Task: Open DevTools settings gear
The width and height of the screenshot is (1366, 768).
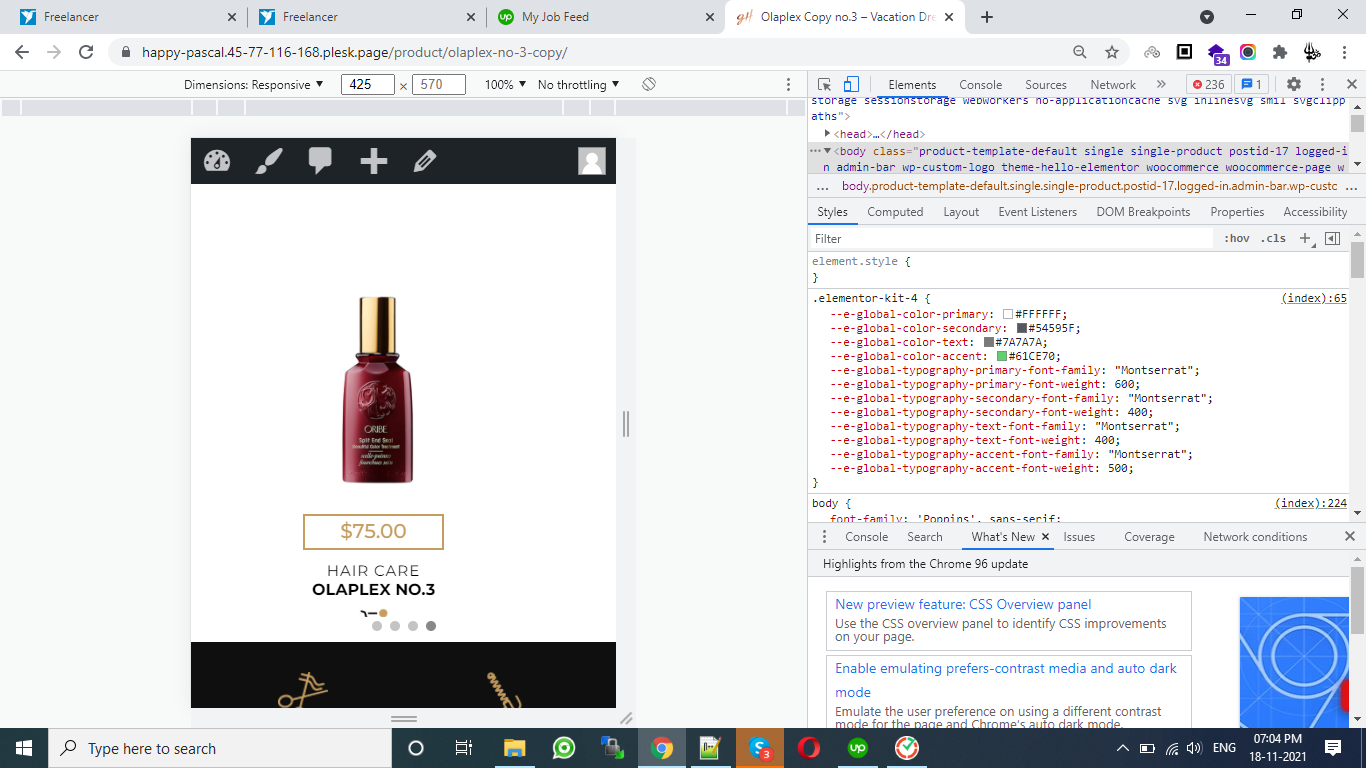Action: tap(1294, 84)
